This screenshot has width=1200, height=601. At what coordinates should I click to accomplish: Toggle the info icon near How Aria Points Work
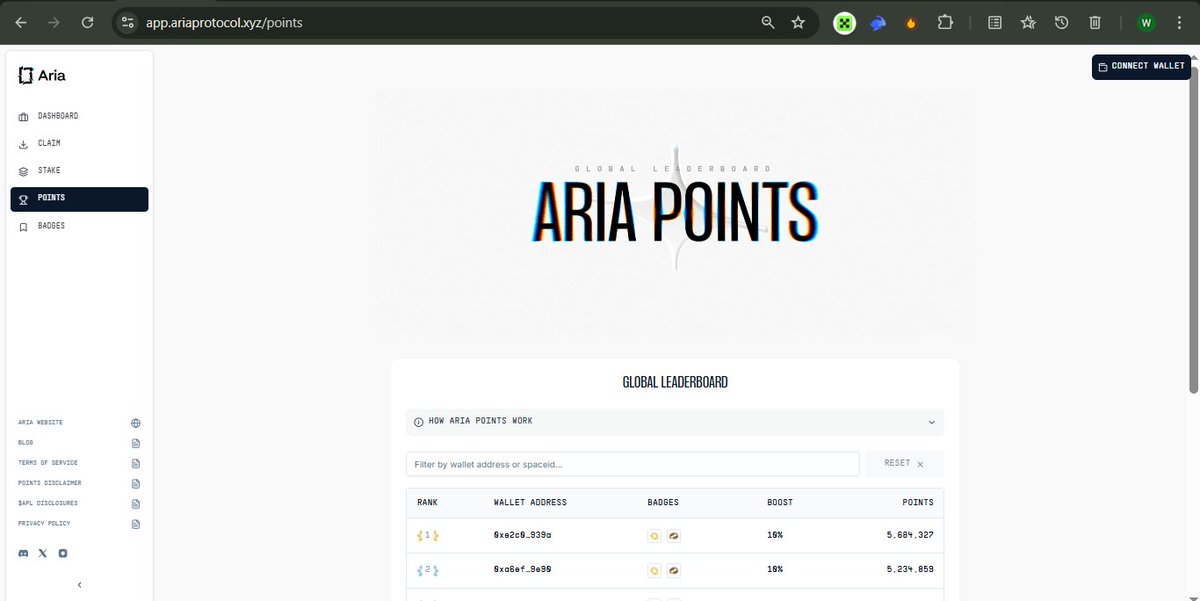click(x=419, y=422)
